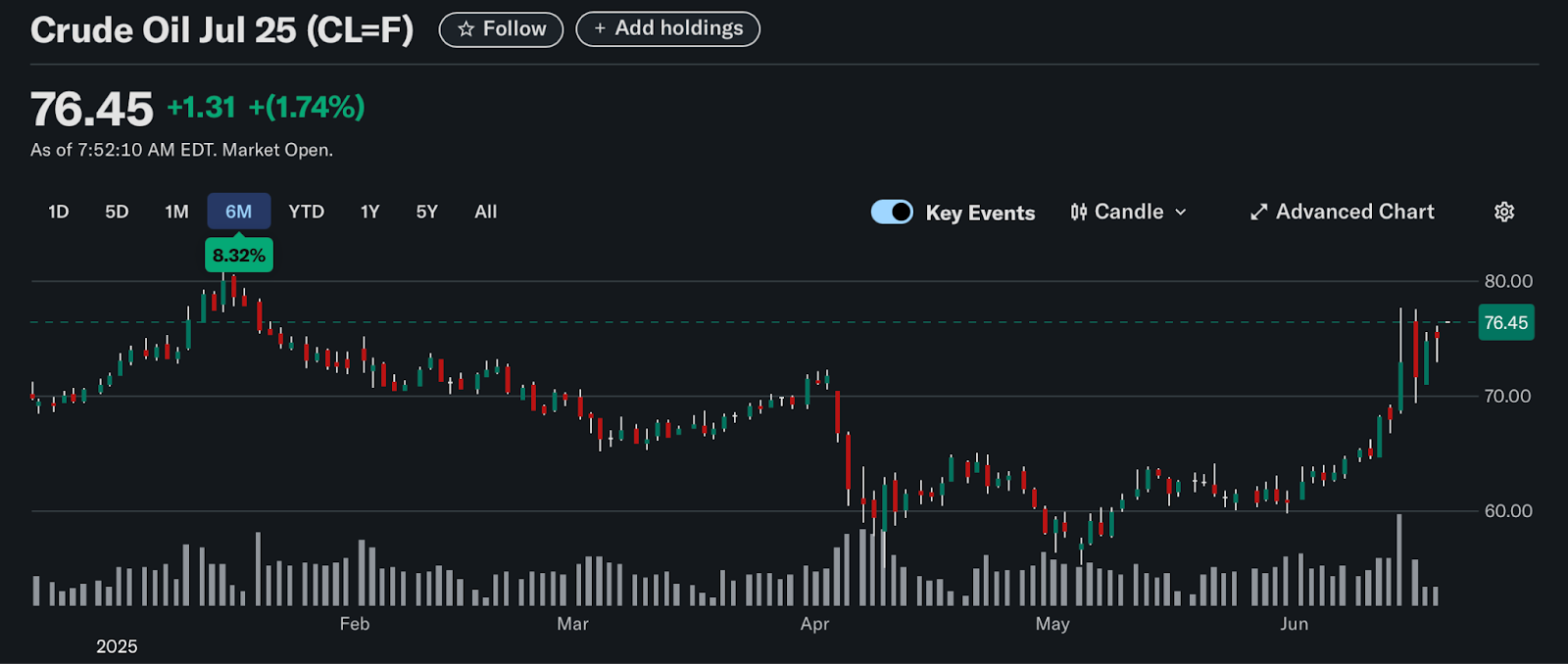Click the Mar date axis label
The width and height of the screenshot is (1568, 664).
pyautogui.click(x=573, y=624)
